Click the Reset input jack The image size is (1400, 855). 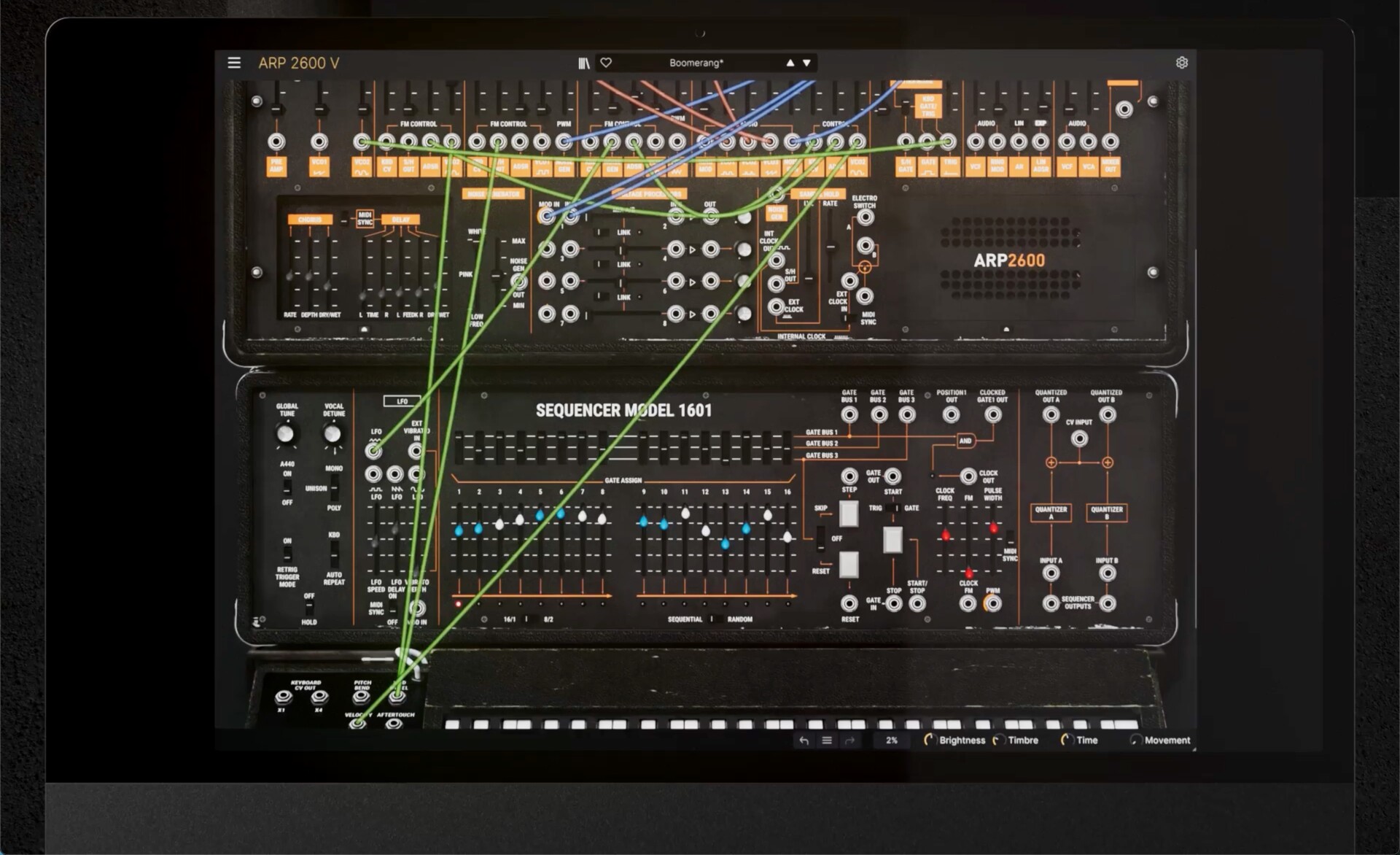(x=849, y=603)
